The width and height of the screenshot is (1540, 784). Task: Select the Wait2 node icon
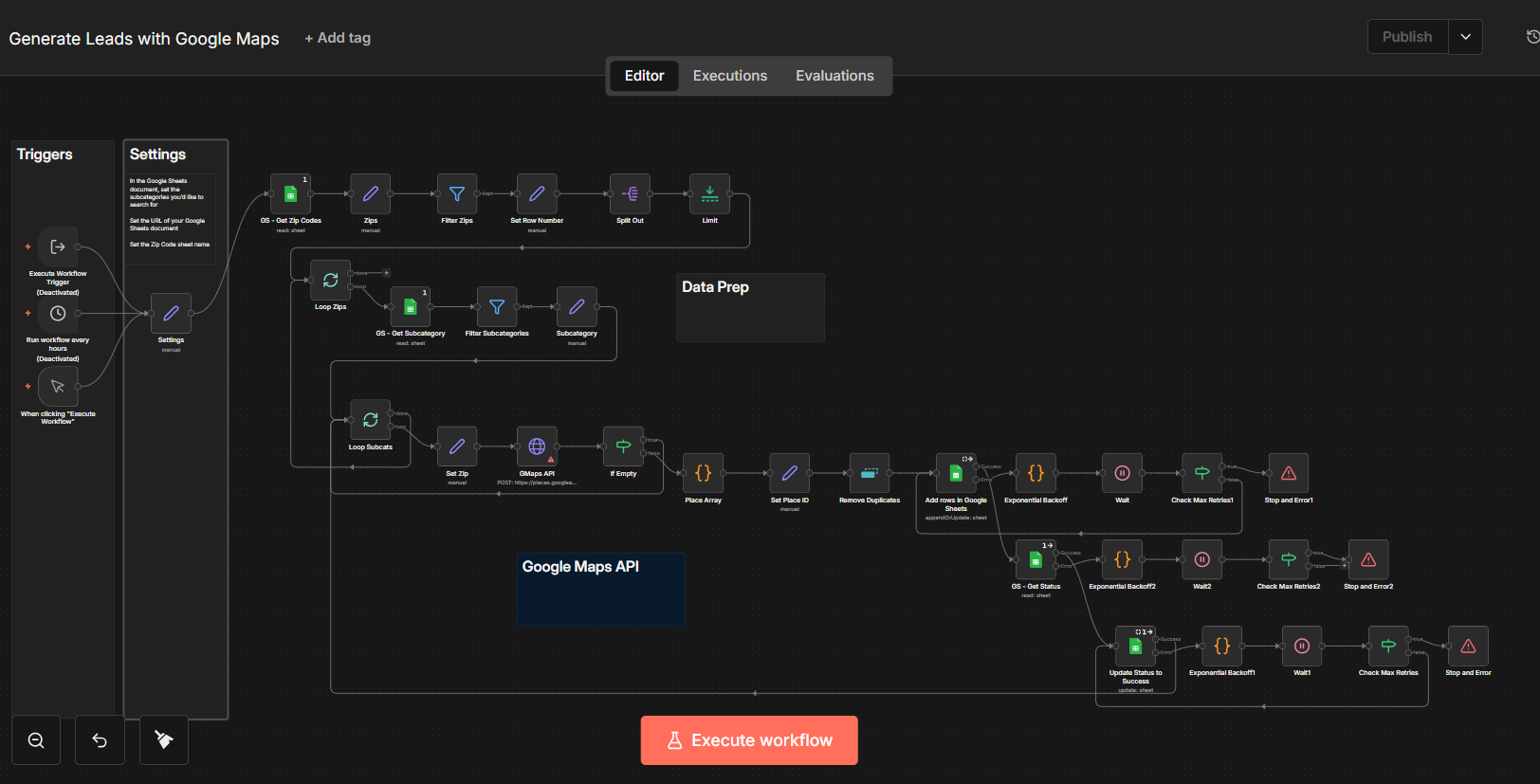click(x=1201, y=559)
